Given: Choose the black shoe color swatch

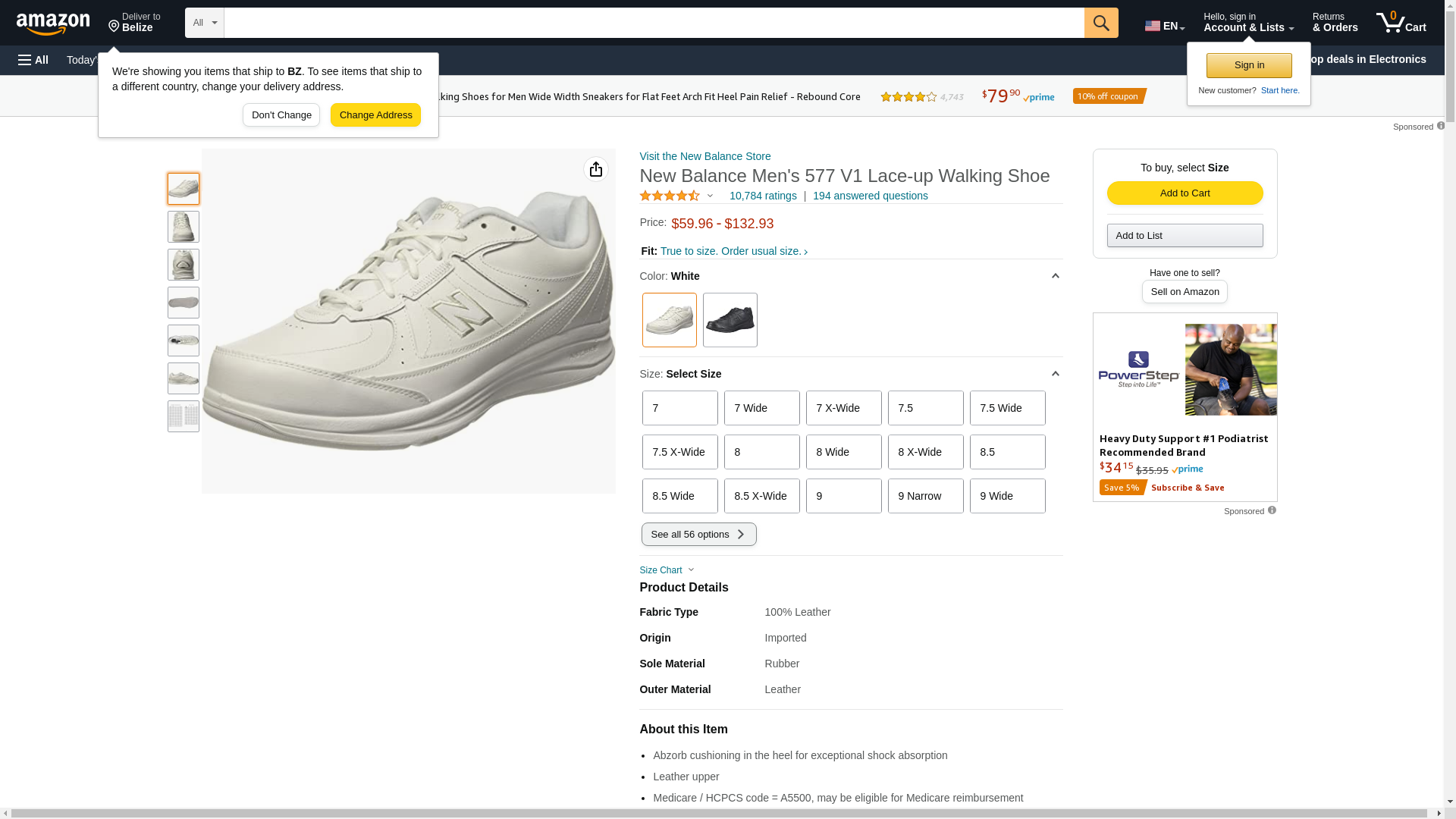Looking at the screenshot, I should pyautogui.click(x=730, y=320).
